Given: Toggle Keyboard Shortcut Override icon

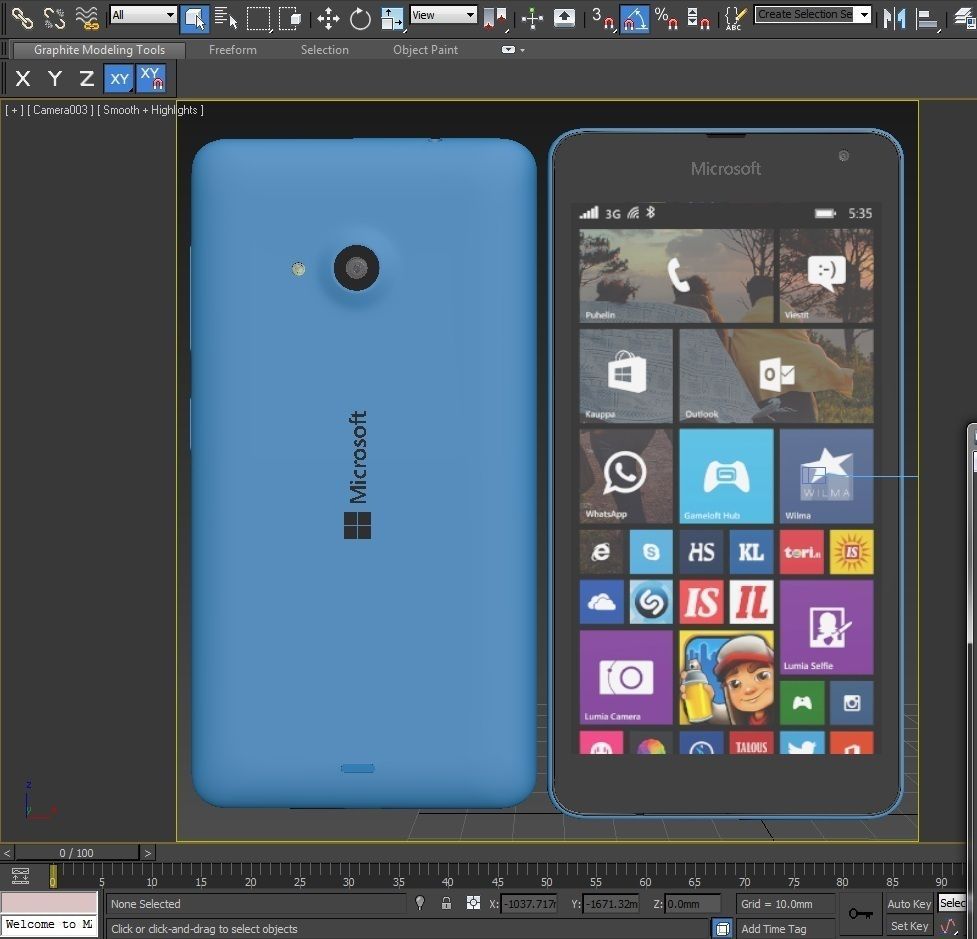Looking at the screenshot, I should 565,17.
